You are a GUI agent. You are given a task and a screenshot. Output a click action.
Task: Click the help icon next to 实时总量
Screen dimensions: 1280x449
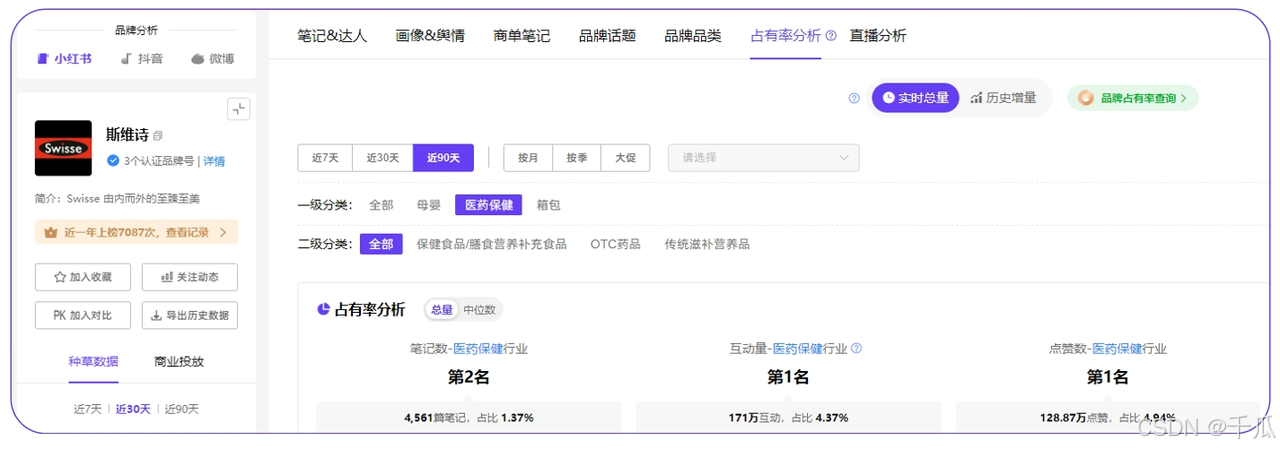click(854, 98)
